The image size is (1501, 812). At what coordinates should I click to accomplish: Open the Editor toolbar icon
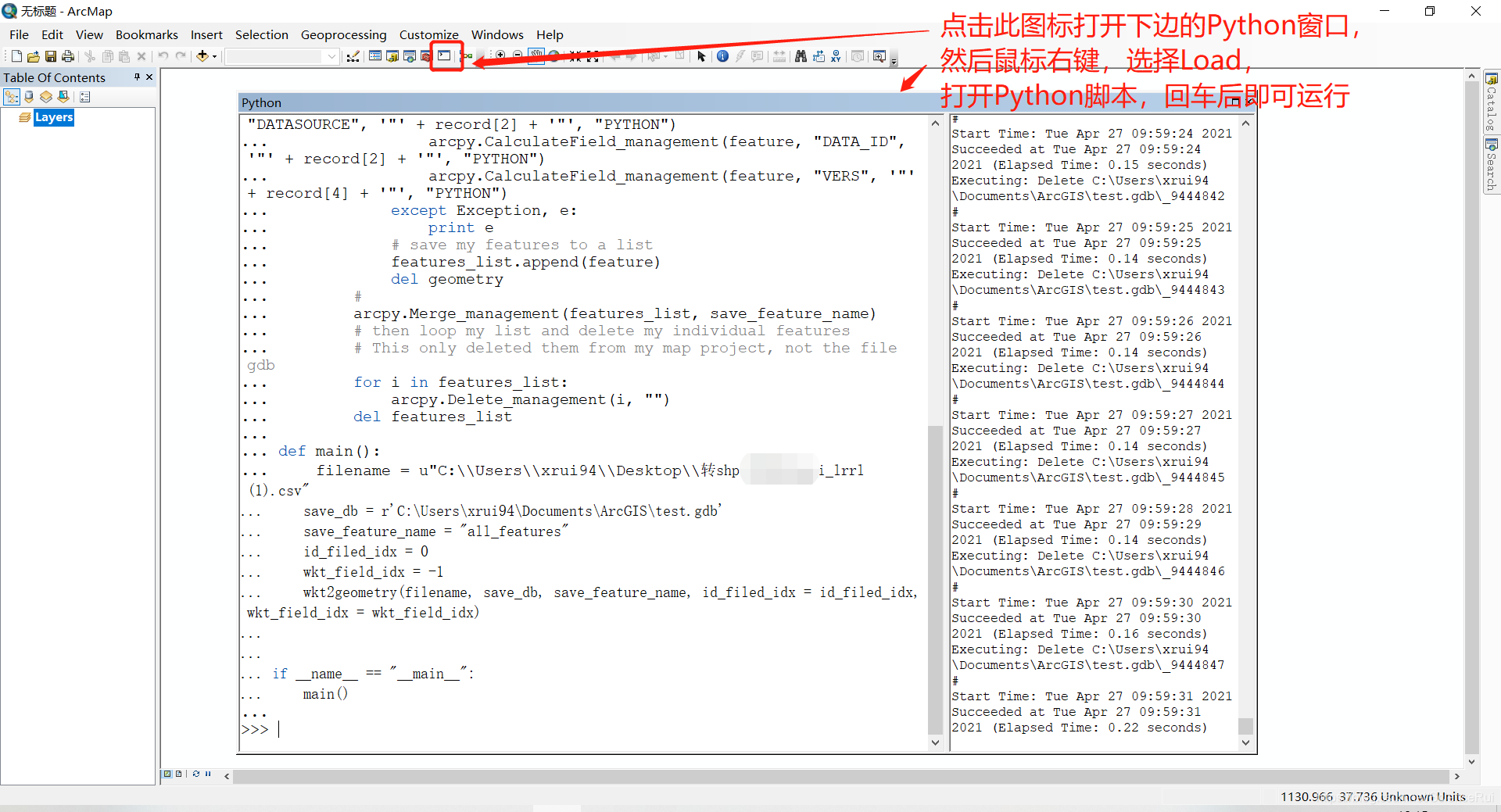(x=353, y=56)
